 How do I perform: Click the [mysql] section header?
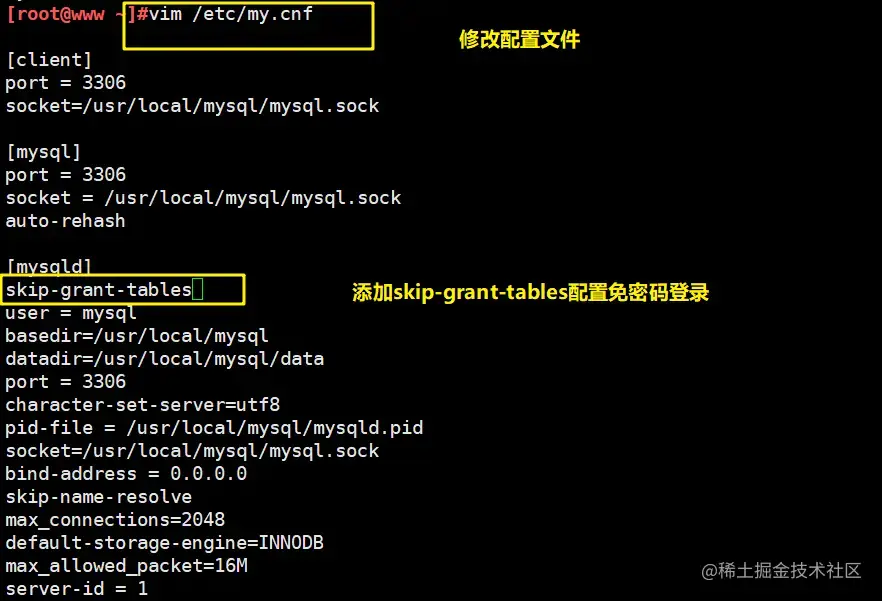[x=44, y=152]
